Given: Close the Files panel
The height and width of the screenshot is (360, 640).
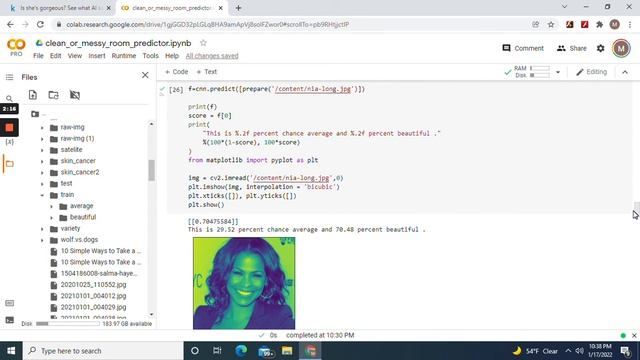Looking at the screenshot, I should pyautogui.click(x=145, y=75).
